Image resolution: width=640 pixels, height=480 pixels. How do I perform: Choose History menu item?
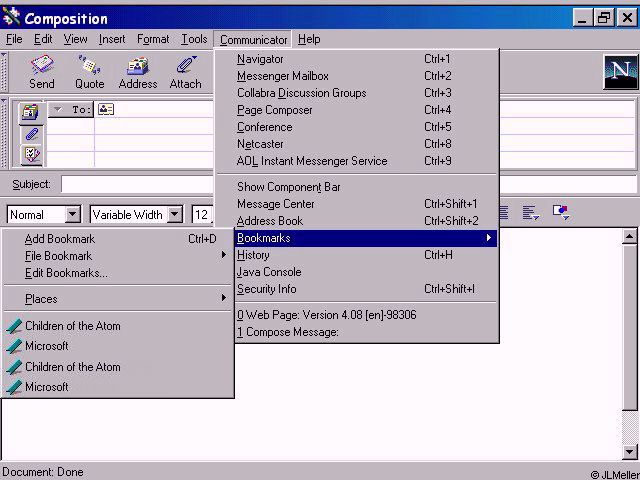click(x=366, y=255)
